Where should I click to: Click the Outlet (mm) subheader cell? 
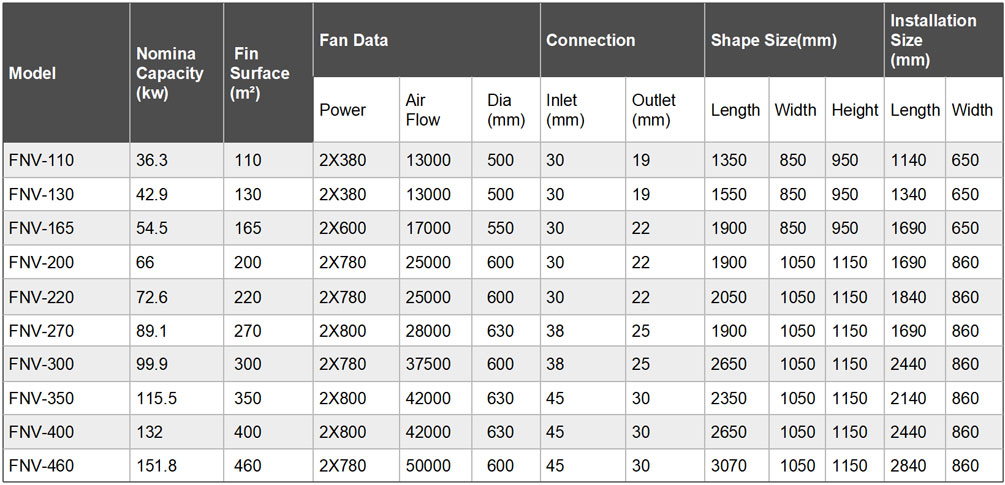(x=665, y=110)
